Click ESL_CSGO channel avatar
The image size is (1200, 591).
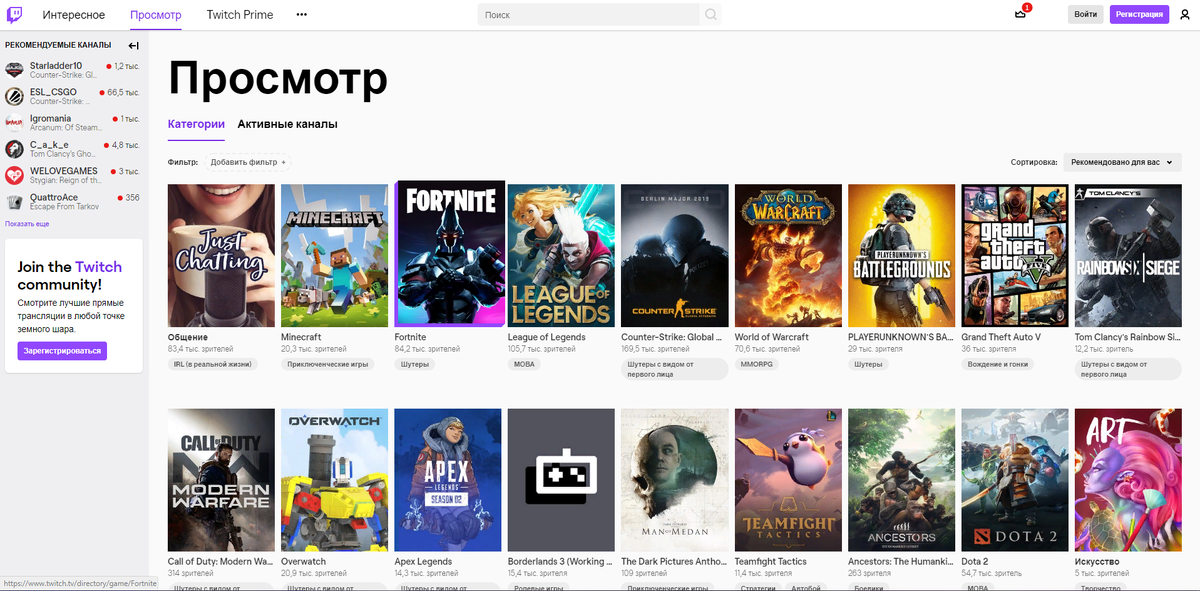click(x=14, y=96)
